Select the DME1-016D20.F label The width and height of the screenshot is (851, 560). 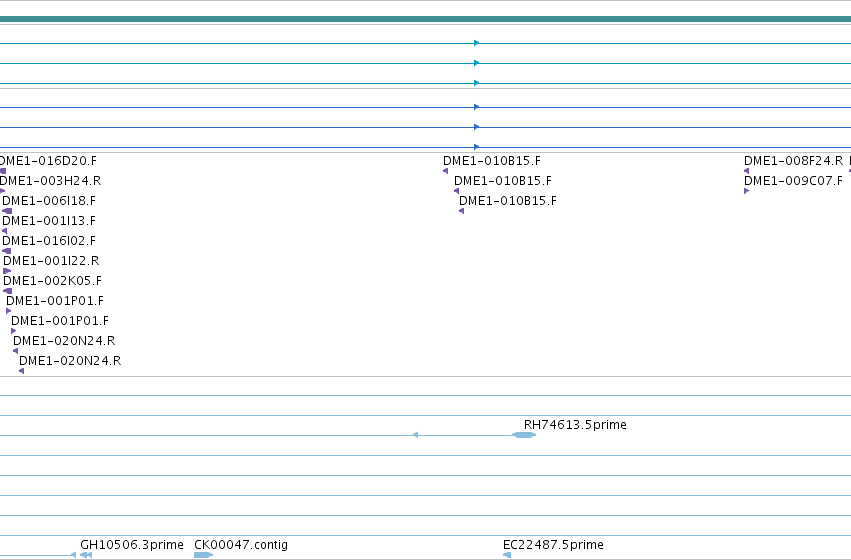(48, 161)
